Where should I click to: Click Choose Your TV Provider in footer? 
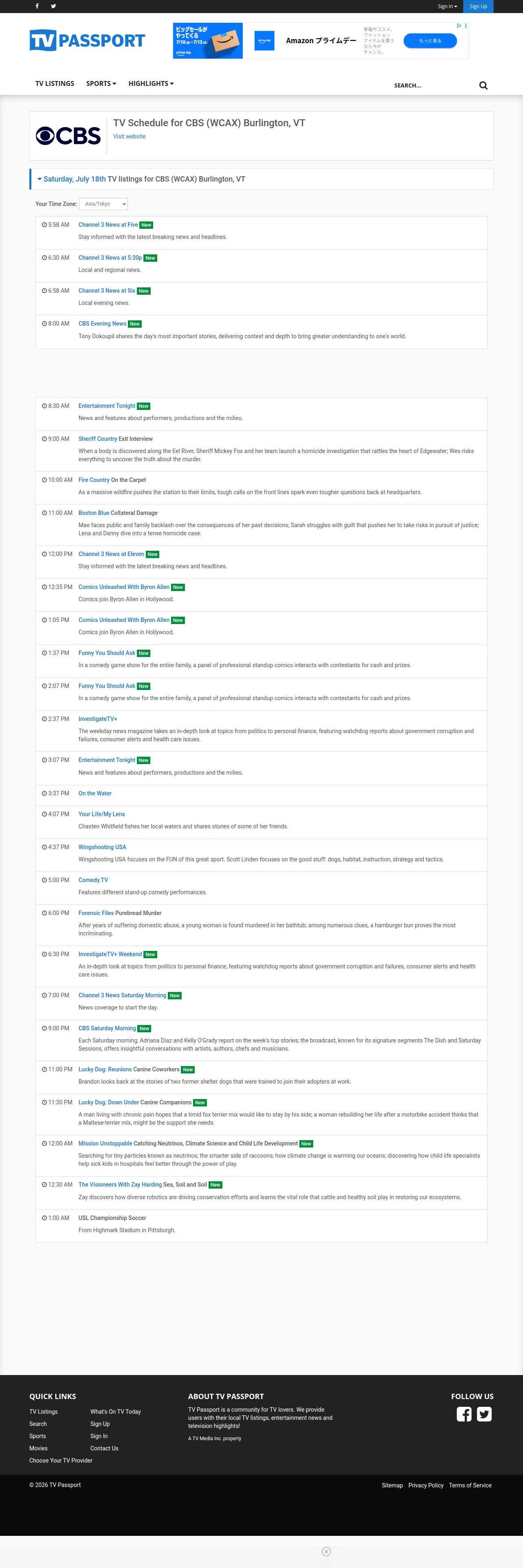click(61, 1460)
